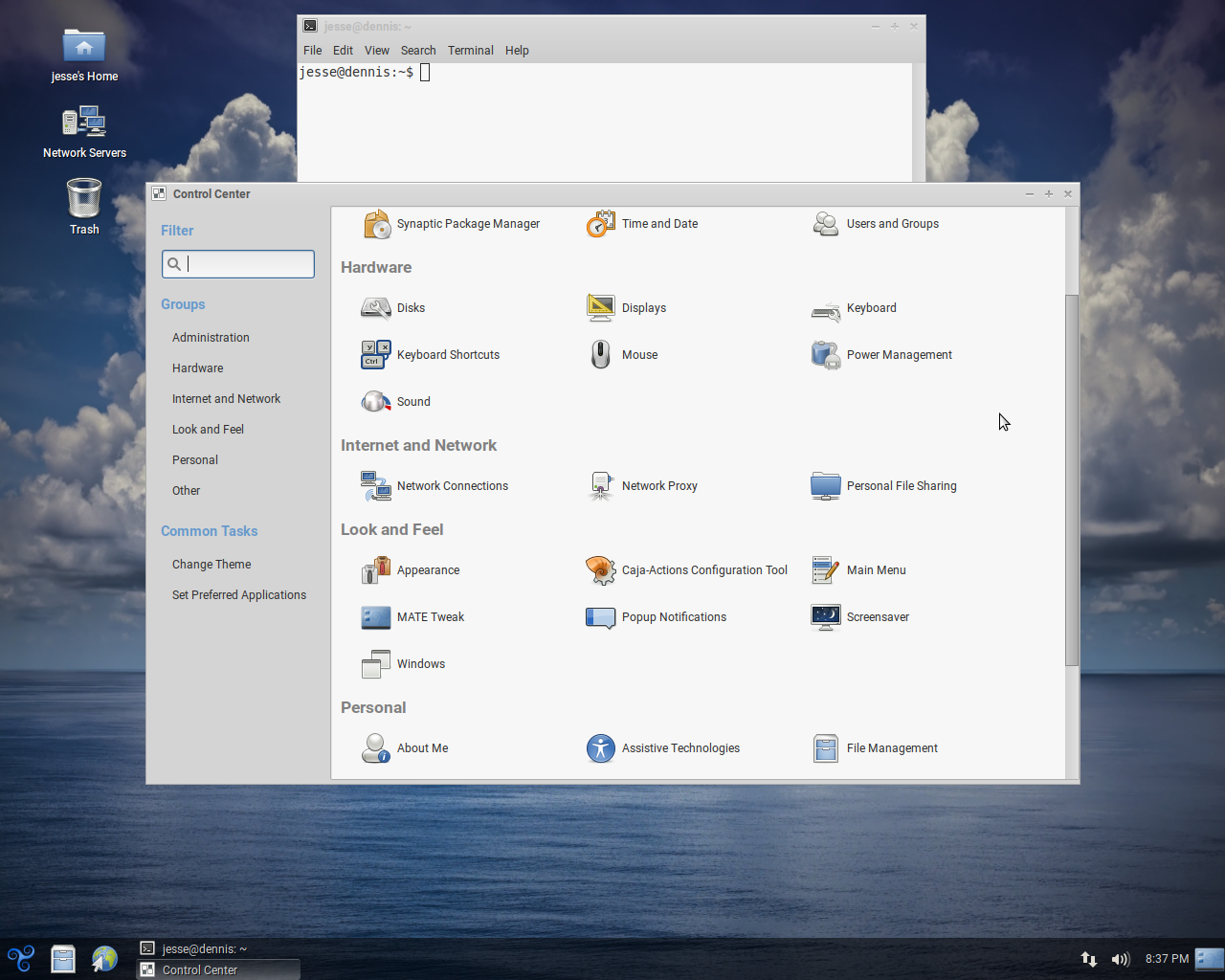Open the terminal Edit menu
This screenshot has height=980, width=1225.
(343, 51)
